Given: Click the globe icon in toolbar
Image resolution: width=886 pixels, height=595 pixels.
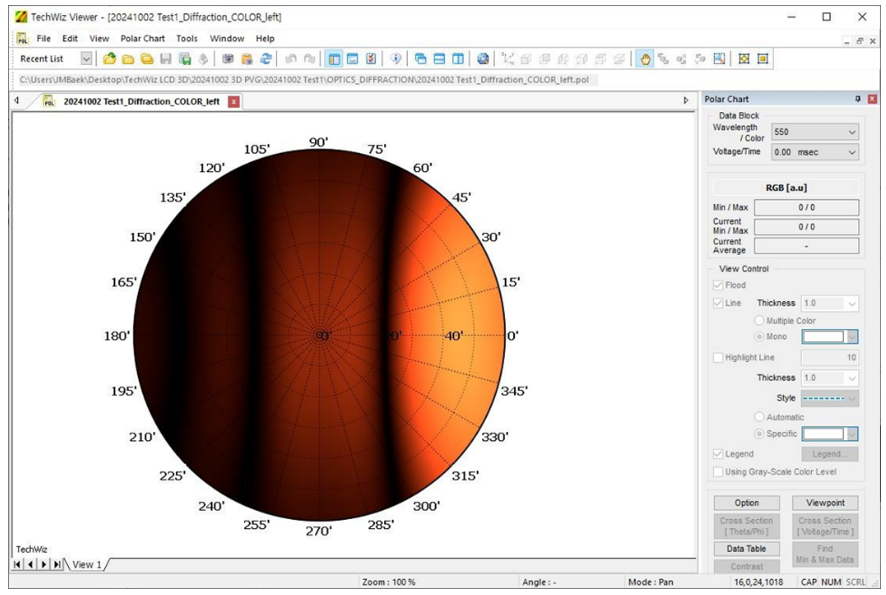Looking at the screenshot, I should [x=483, y=59].
